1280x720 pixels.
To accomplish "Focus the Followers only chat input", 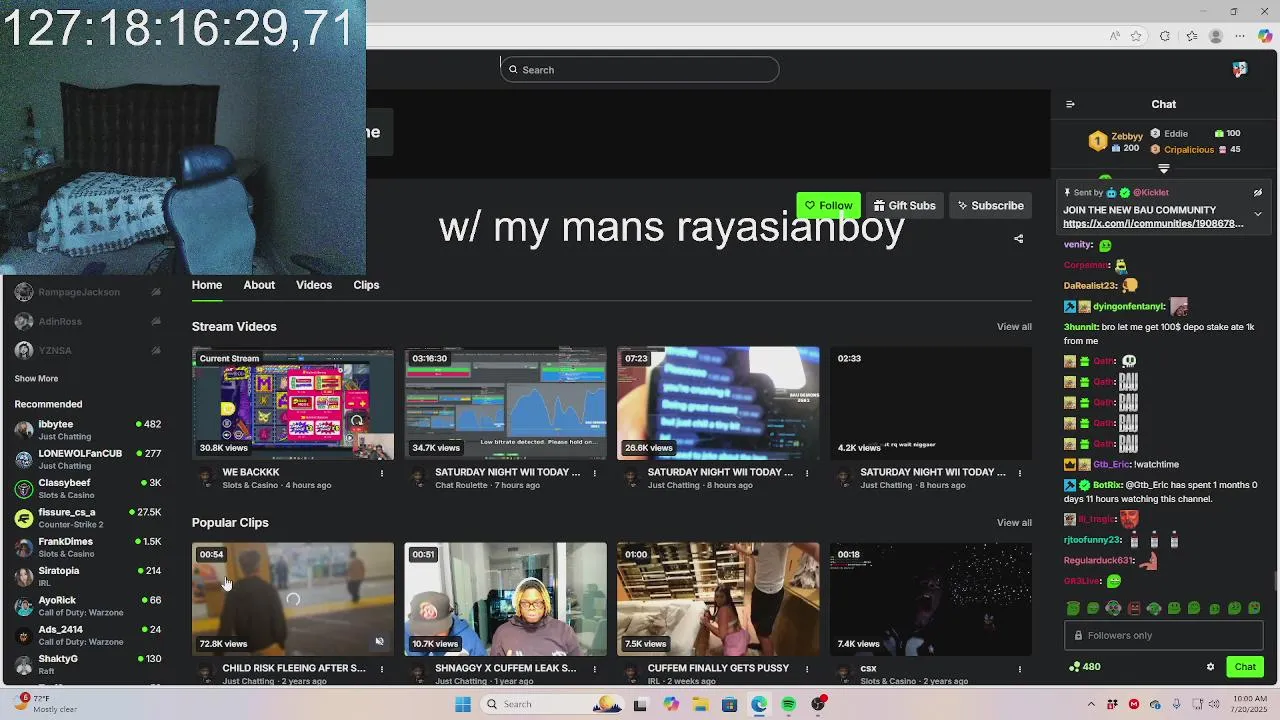I will click(1163, 635).
